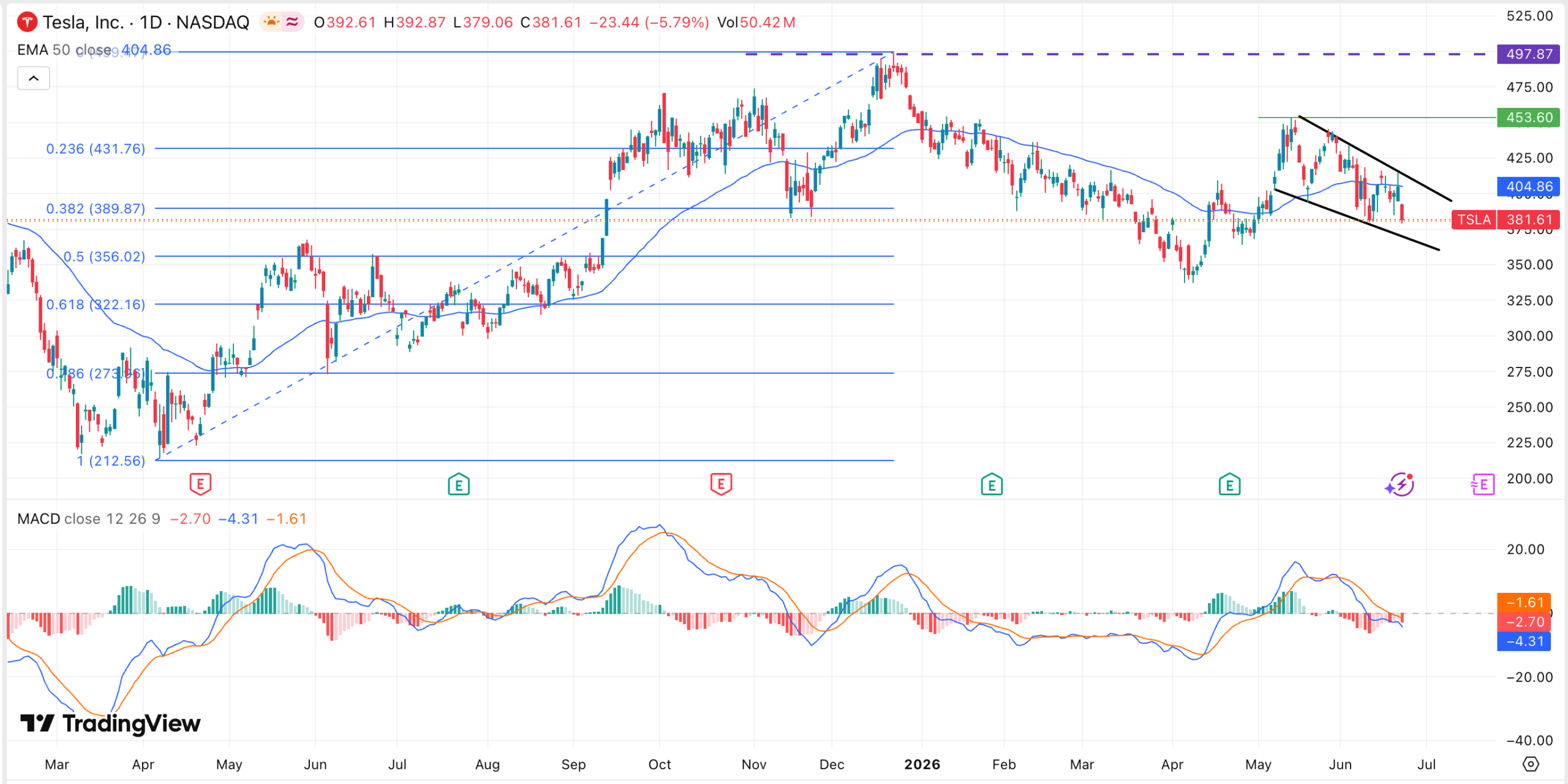The width and height of the screenshot is (1568, 784).
Task: Open the red earnings marker between Apr and May 2025
Action: tap(200, 484)
